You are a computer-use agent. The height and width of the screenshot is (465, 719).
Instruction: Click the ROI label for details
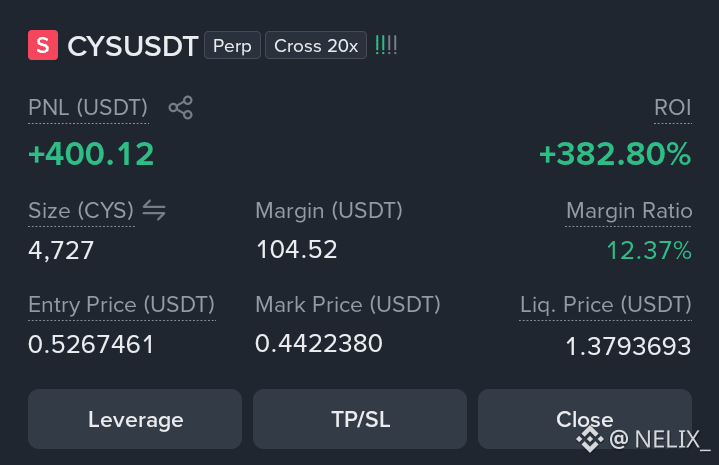click(x=673, y=108)
